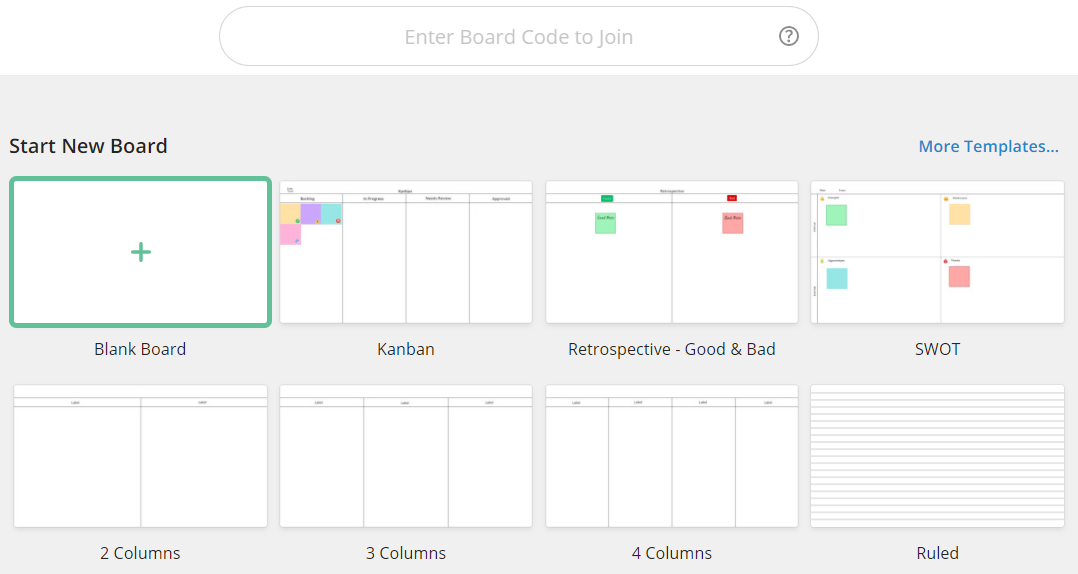Focus the Enter Board Code to Join field

click(x=518, y=36)
